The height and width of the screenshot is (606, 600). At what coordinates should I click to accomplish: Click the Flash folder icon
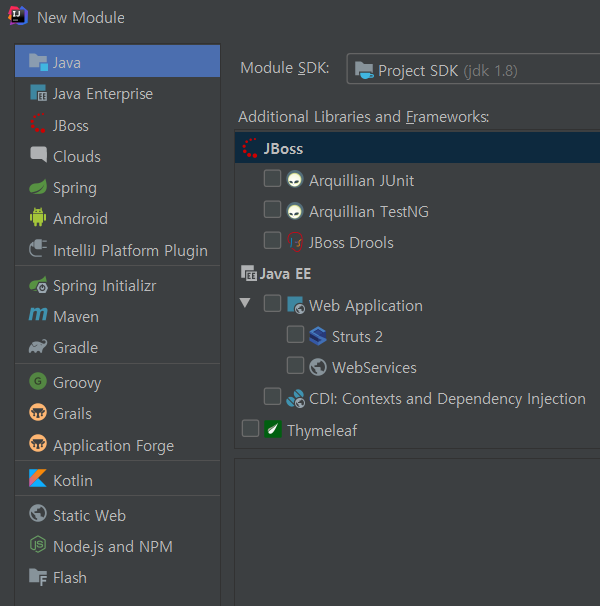coord(38,577)
